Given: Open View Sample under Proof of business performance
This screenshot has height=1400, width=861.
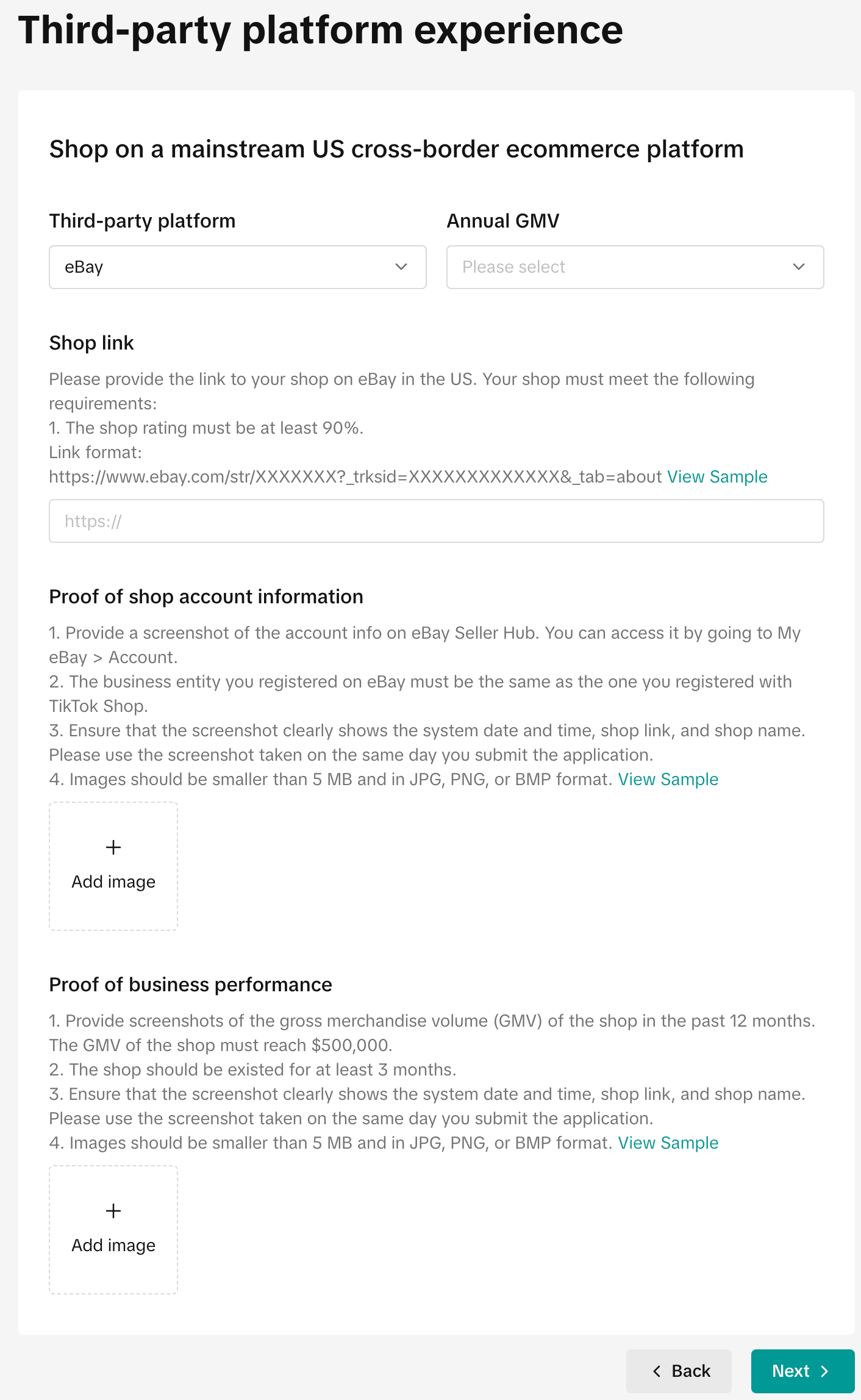Looking at the screenshot, I should click(668, 1143).
